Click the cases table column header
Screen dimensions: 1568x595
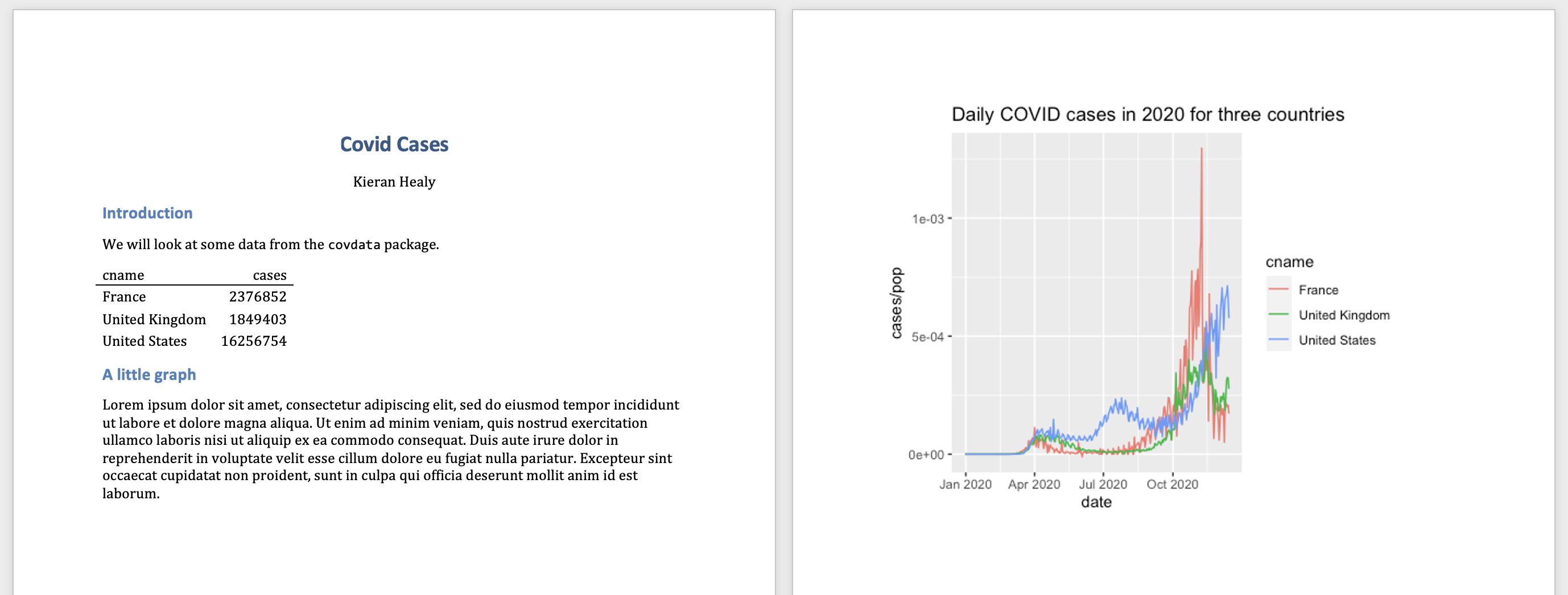[x=270, y=275]
